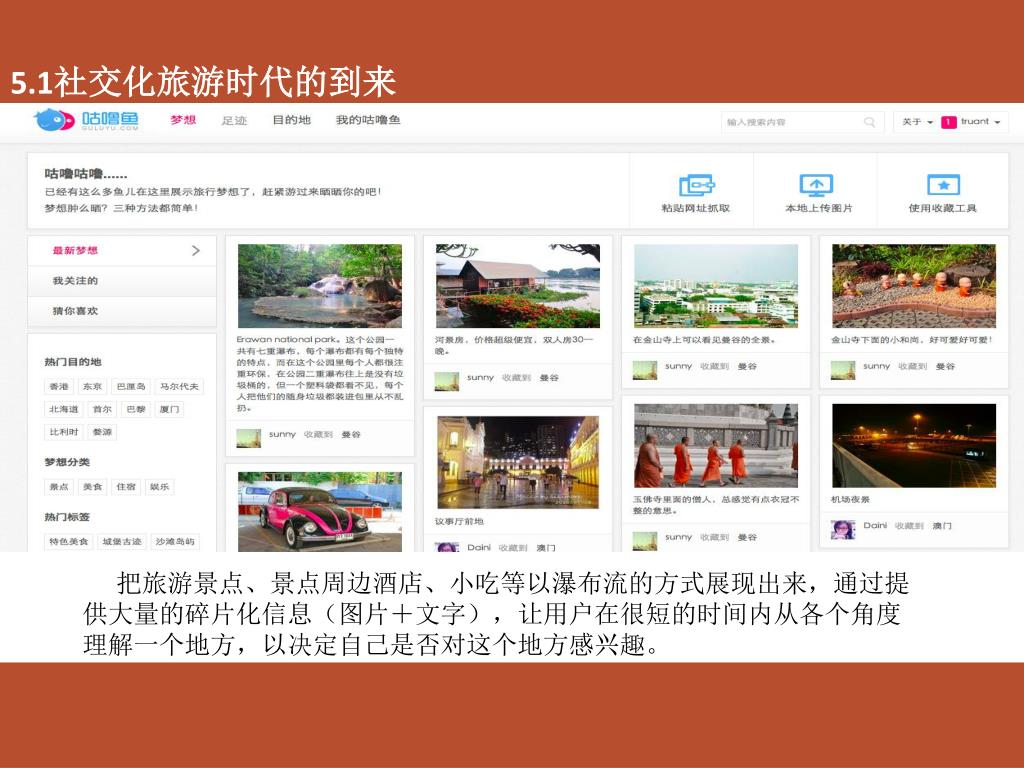
Task: Open the Erawan waterfall photo
Action: (x=319, y=286)
